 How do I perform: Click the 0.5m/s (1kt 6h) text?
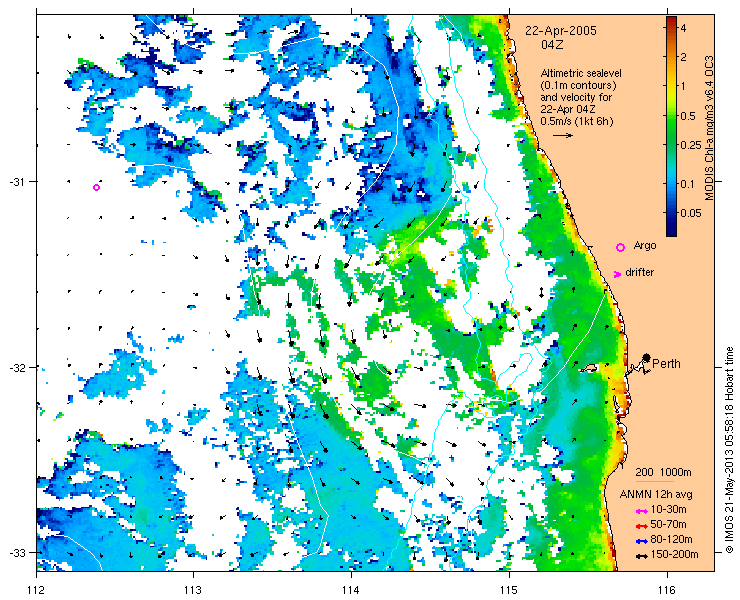(x=577, y=122)
